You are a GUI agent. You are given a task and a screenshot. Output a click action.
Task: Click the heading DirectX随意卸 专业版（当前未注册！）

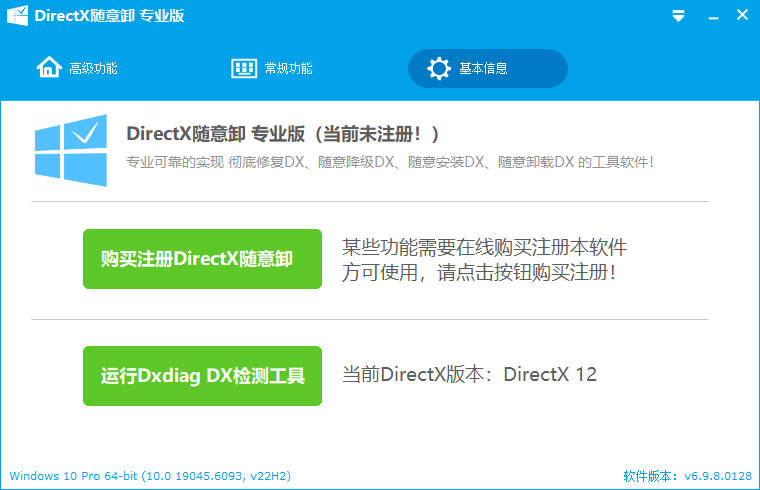coord(283,134)
